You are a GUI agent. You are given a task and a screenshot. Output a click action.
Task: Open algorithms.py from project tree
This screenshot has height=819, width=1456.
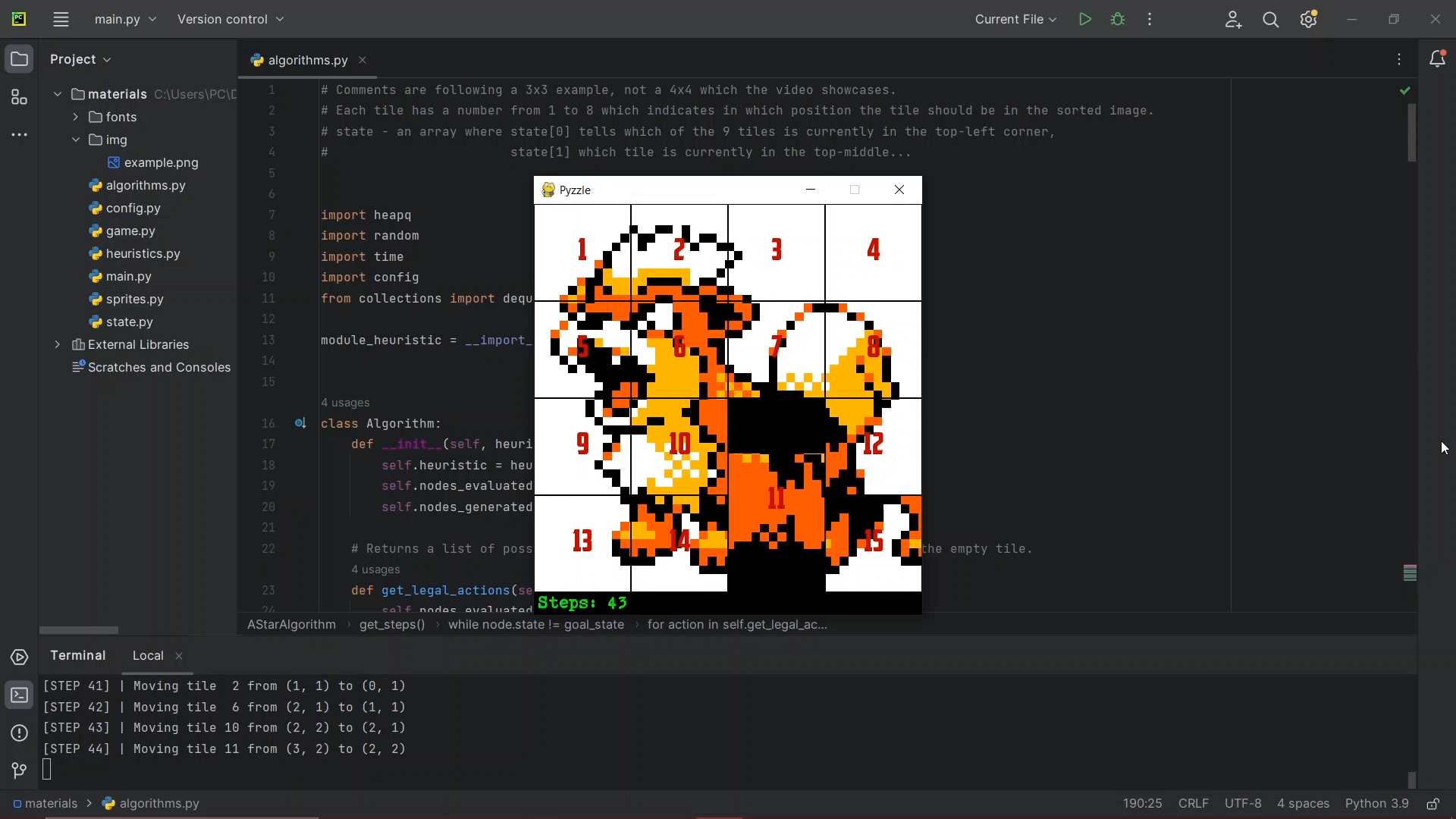(137, 186)
